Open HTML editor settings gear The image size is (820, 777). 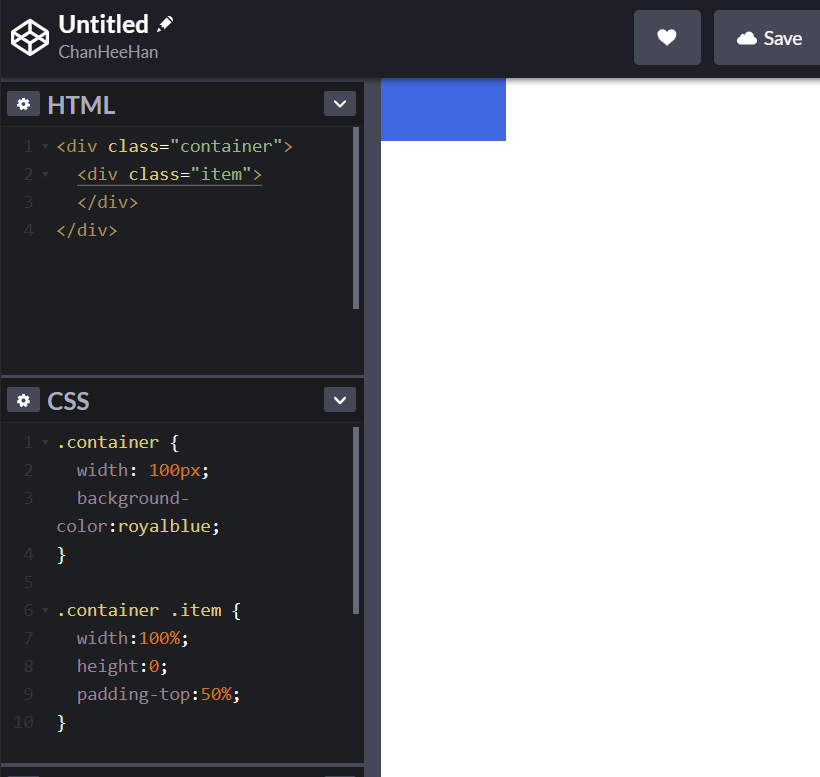pos(24,104)
